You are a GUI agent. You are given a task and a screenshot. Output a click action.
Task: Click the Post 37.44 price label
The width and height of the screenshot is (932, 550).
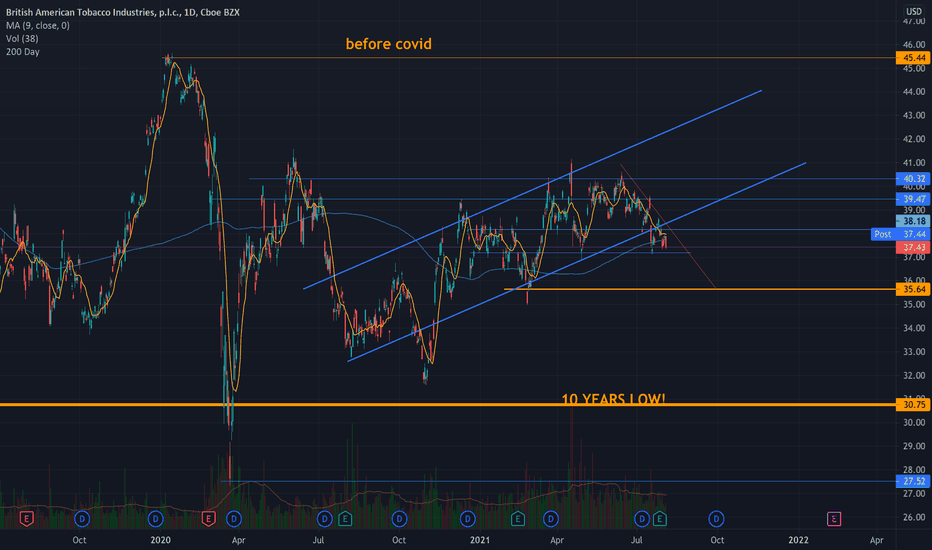(x=900, y=234)
